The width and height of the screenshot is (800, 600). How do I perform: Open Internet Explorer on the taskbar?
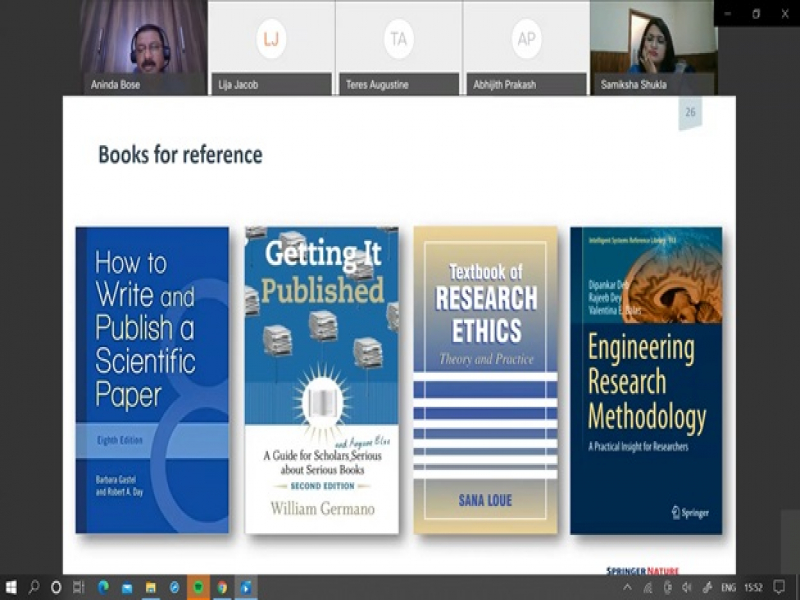coord(174,588)
